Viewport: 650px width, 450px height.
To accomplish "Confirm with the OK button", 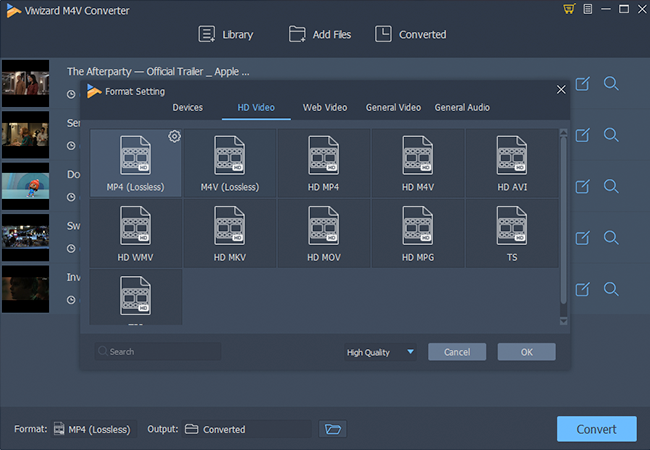I will click(x=526, y=352).
